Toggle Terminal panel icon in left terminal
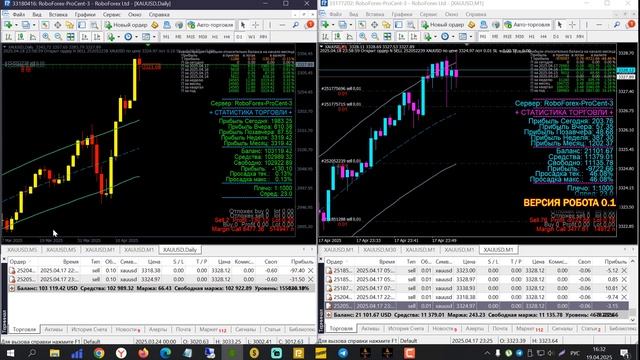640x360 pixels. point(82,25)
